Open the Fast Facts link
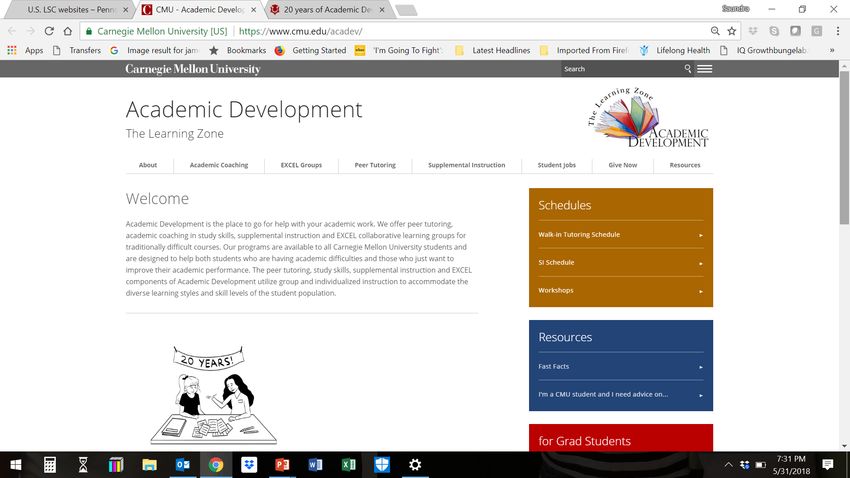850x478 pixels. click(x=621, y=366)
